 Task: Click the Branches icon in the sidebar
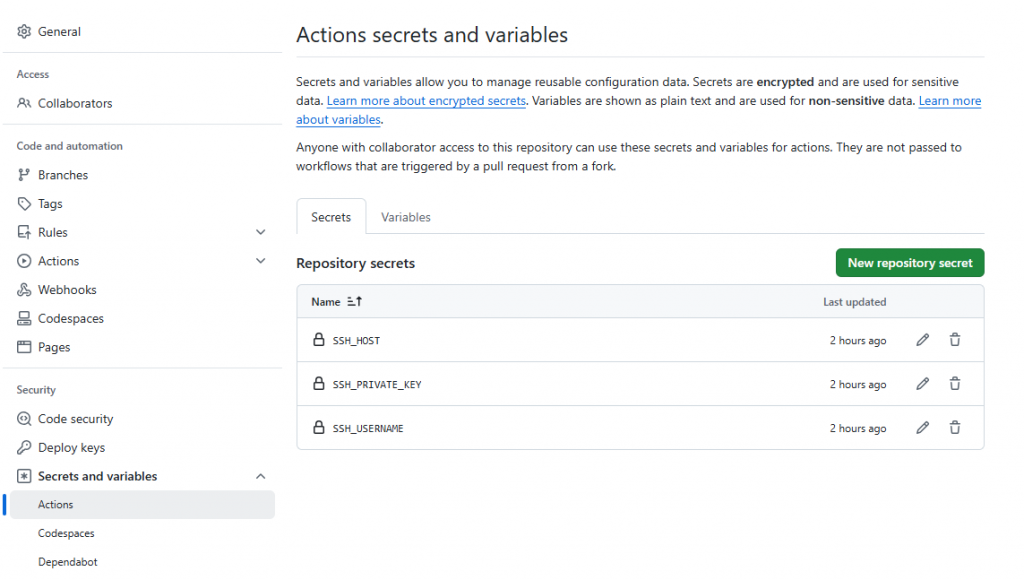(21, 174)
